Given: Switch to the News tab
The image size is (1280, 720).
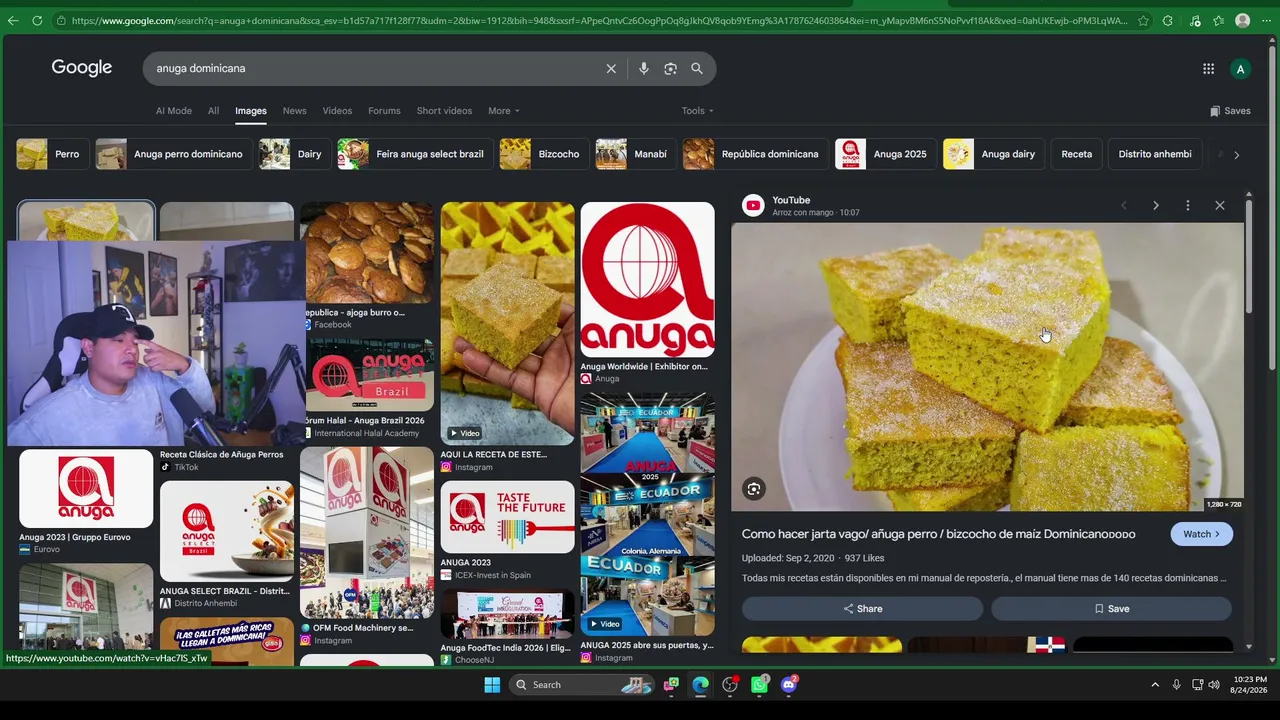Looking at the screenshot, I should [x=294, y=111].
